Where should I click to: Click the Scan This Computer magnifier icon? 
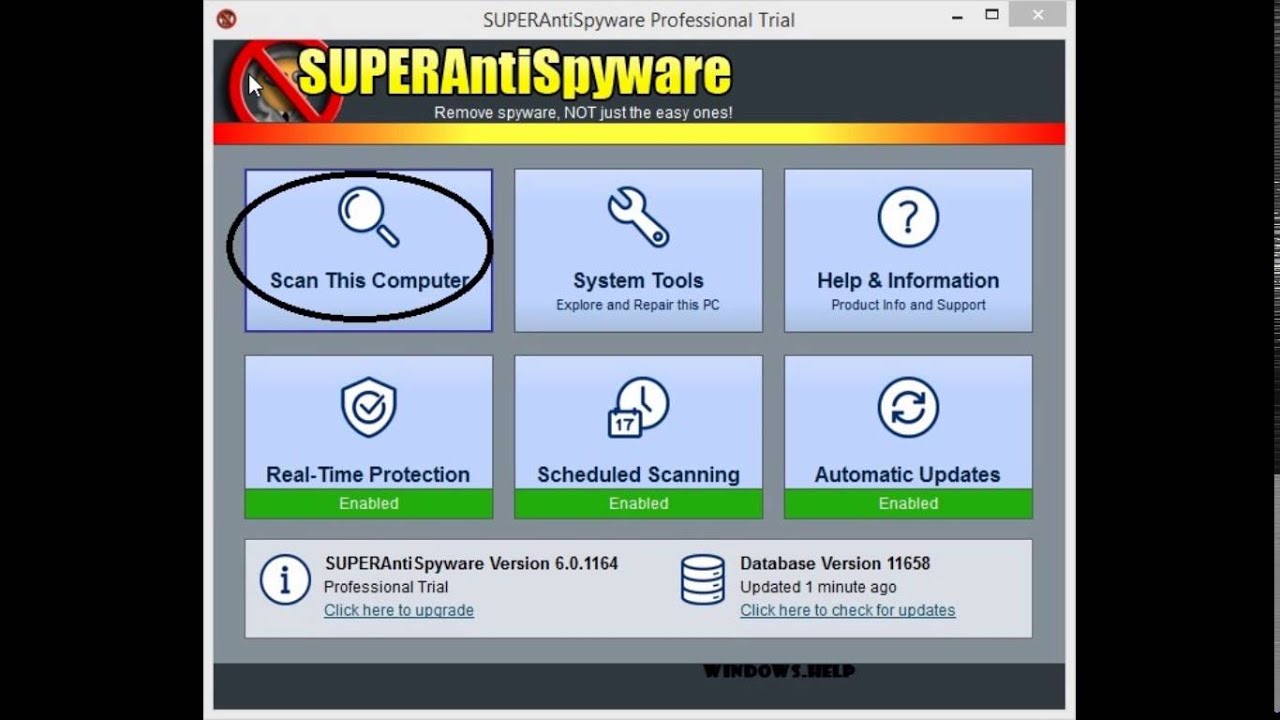[x=368, y=217]
